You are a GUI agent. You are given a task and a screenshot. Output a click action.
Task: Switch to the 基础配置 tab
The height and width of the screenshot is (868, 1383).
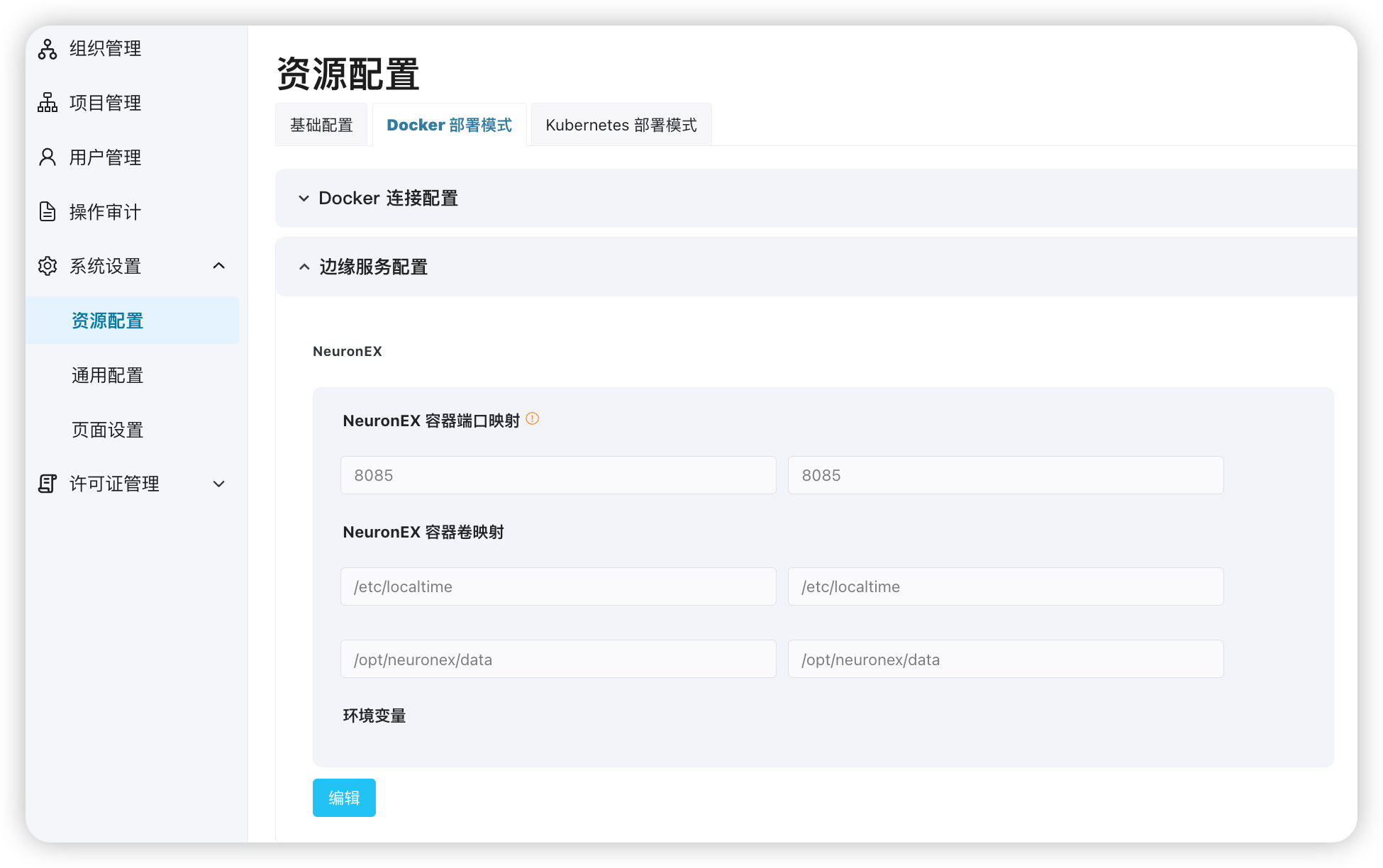321,126
